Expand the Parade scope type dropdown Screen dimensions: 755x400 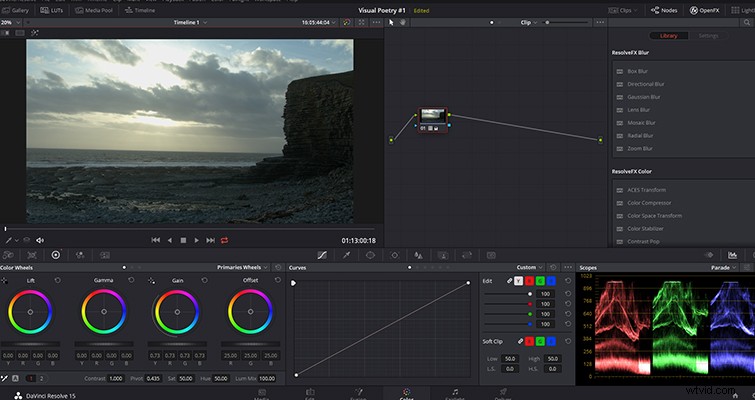click(x=724, y=267)
